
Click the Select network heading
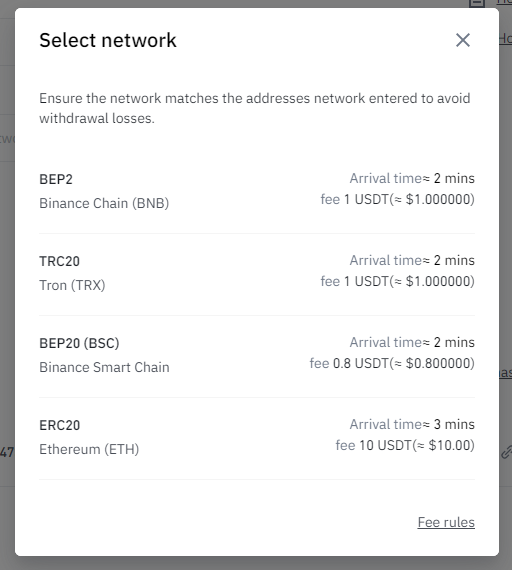pyautogui.click(x=108, y=40)
